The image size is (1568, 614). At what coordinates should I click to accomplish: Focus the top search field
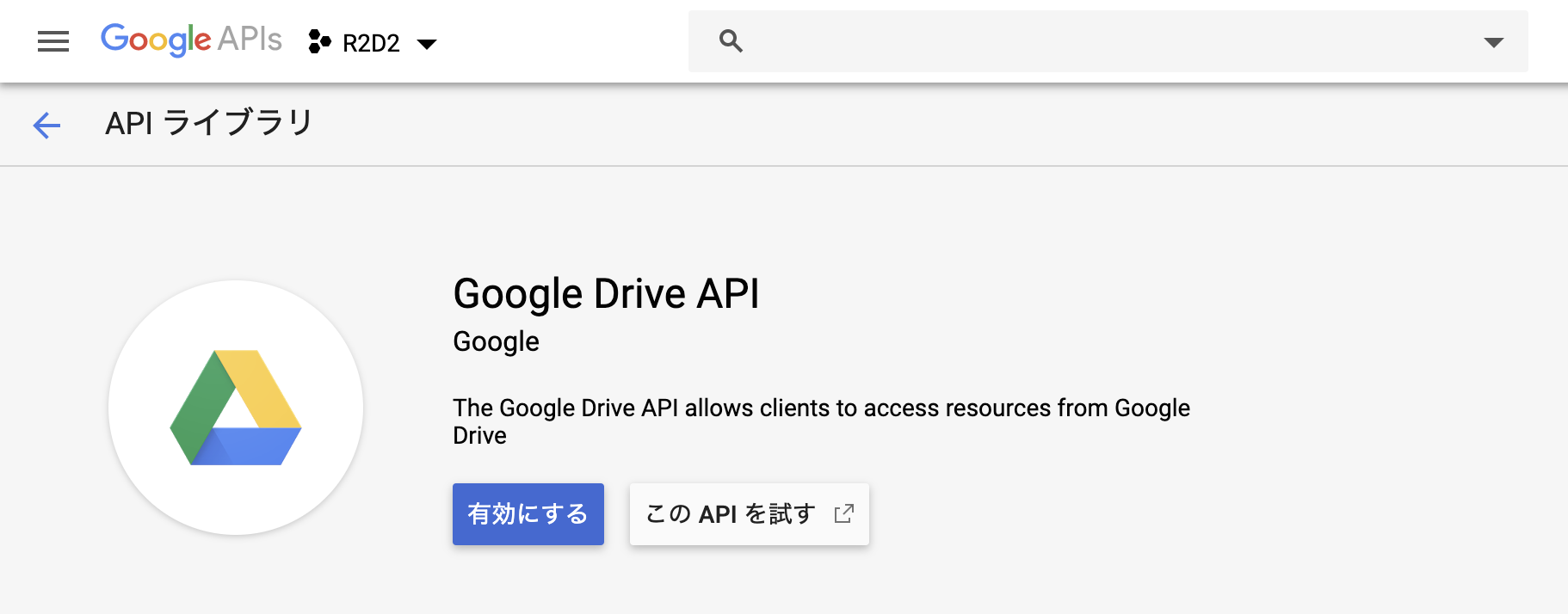[1108, 41]
